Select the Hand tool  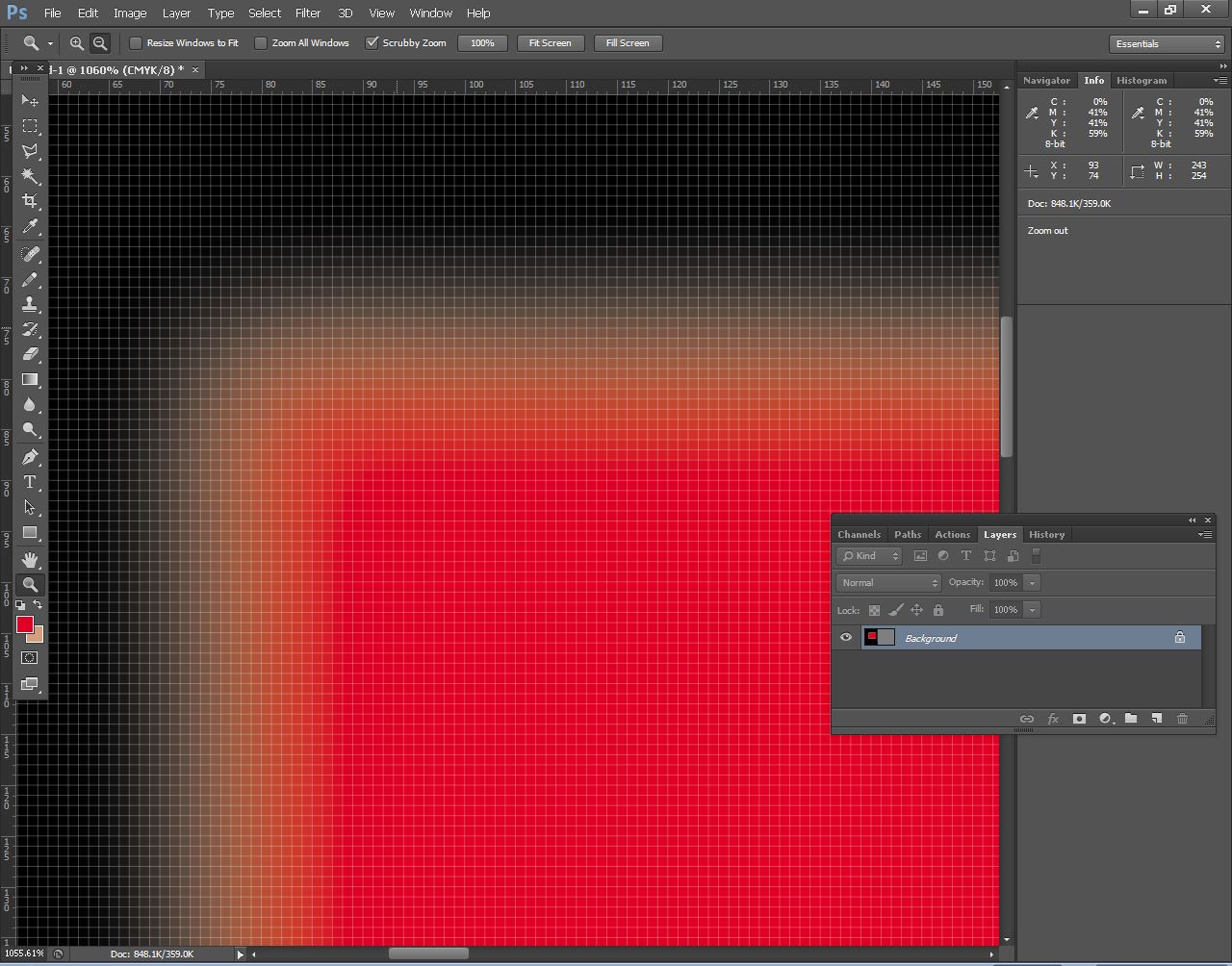point(30,559)
